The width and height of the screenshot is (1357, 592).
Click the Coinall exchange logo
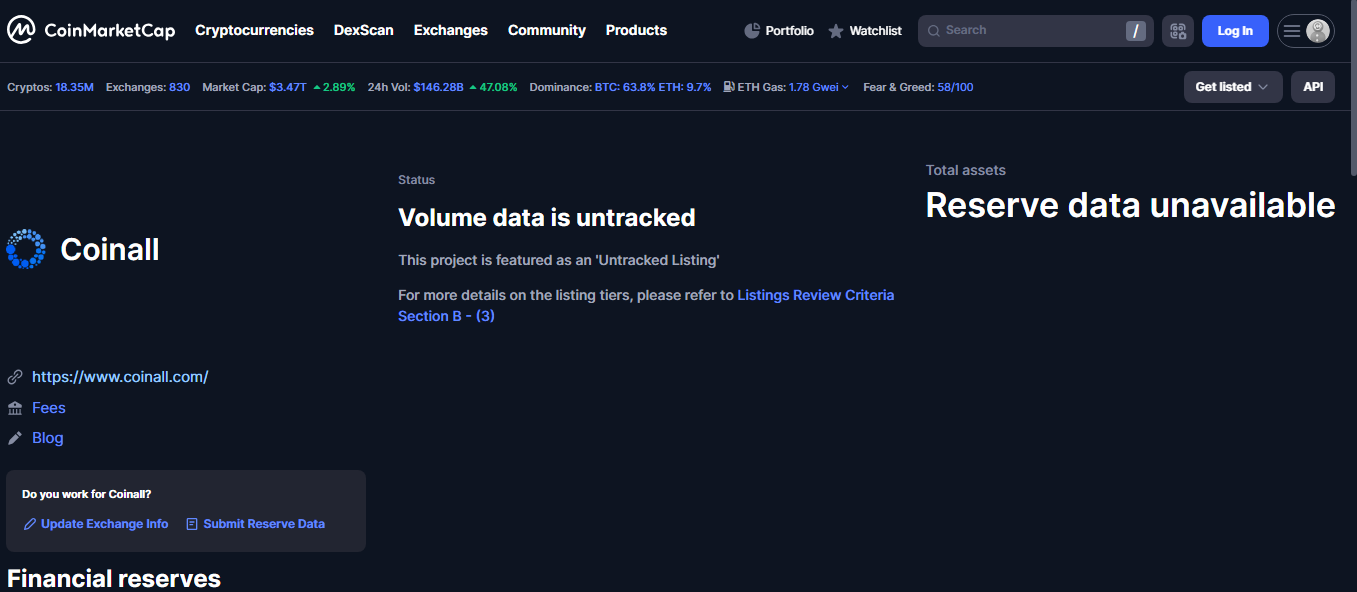coord(26,249)
